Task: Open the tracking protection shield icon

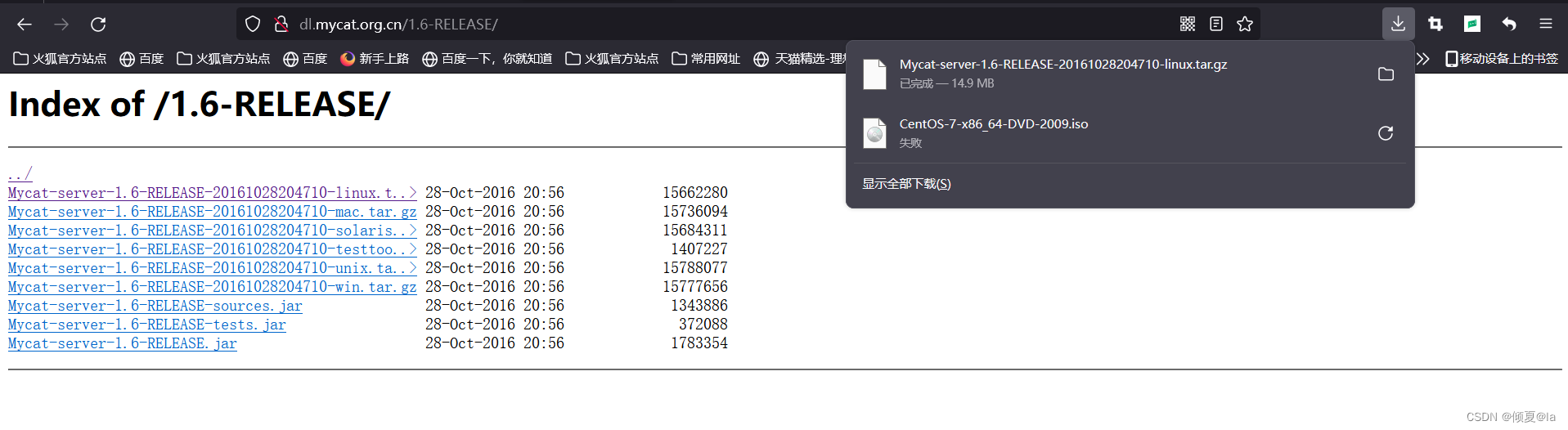Action: coord(253,25)
